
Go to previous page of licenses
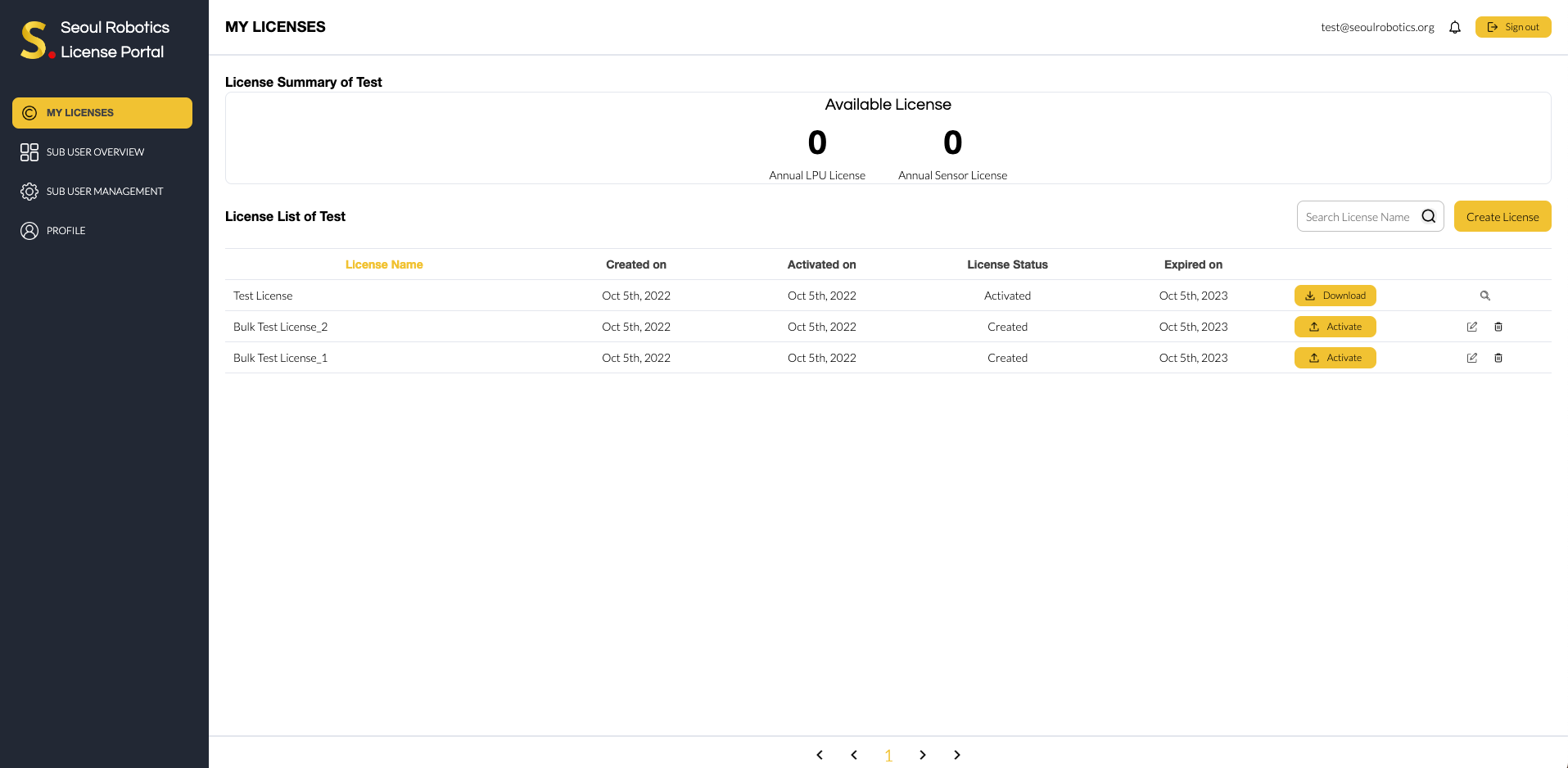(854, 755)
